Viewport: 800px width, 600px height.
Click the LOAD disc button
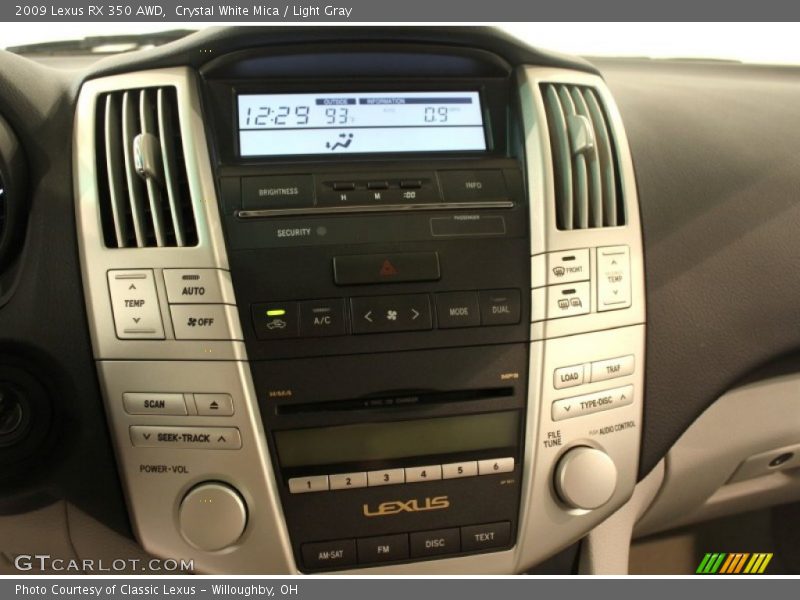(x=569, y=377)
